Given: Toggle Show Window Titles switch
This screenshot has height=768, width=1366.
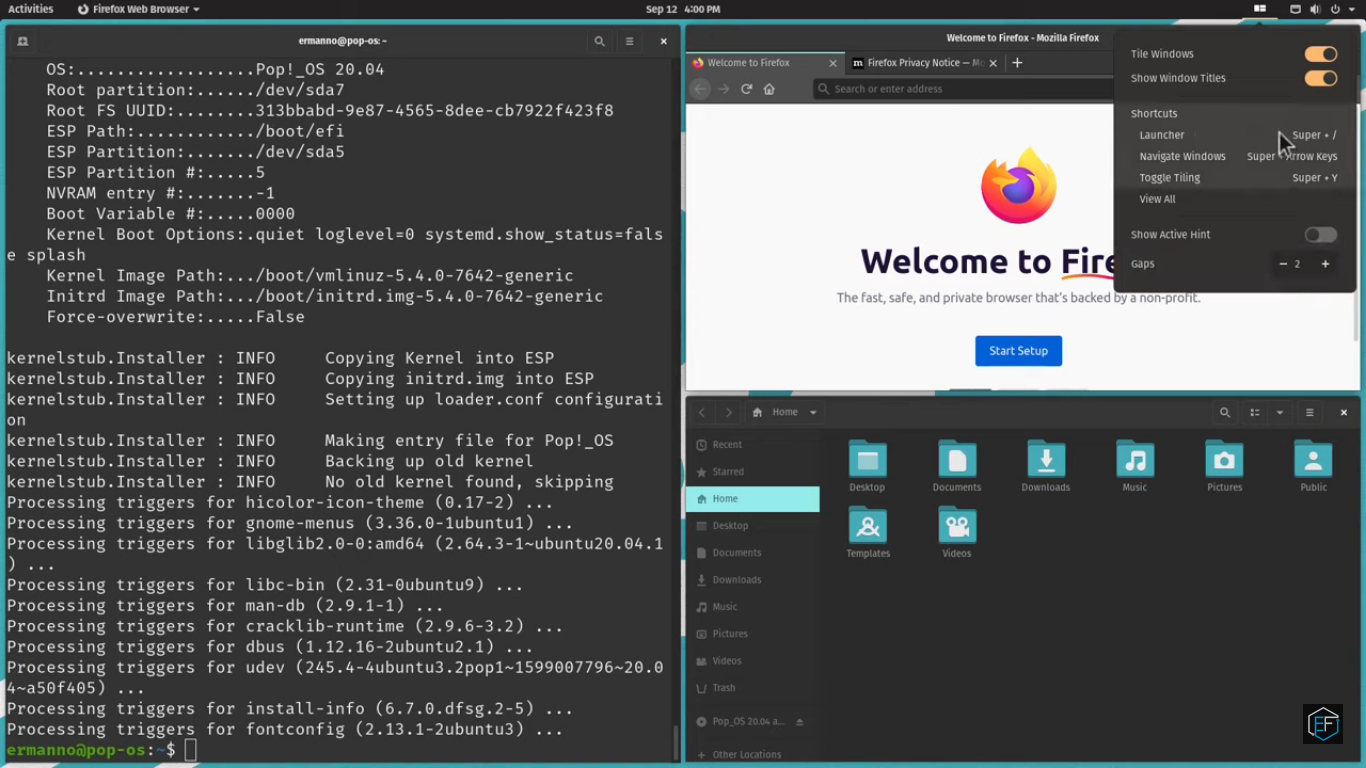Looking at the screenshot, I should [1320, 78].
